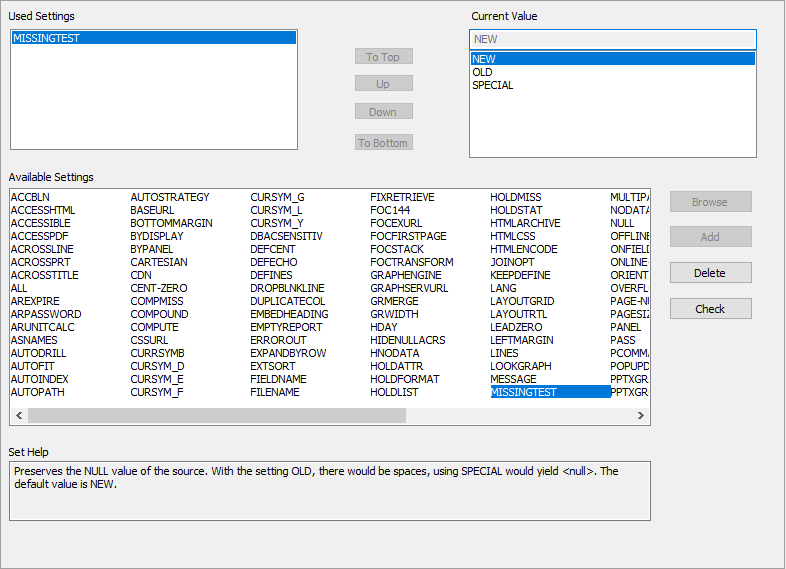Viewport: 786px width, 569px height.
Task: Click the To Top button
Action: [x=383, y=57]
